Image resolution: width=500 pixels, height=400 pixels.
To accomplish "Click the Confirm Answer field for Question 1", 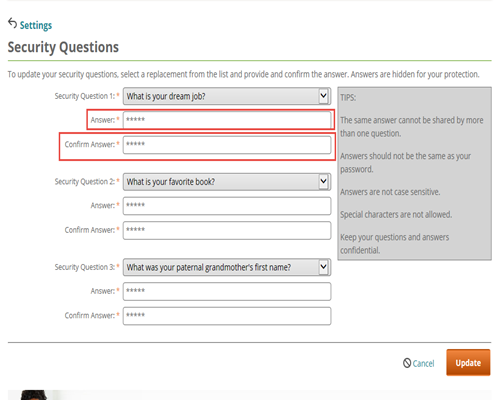I will click(x=227, y=145).
